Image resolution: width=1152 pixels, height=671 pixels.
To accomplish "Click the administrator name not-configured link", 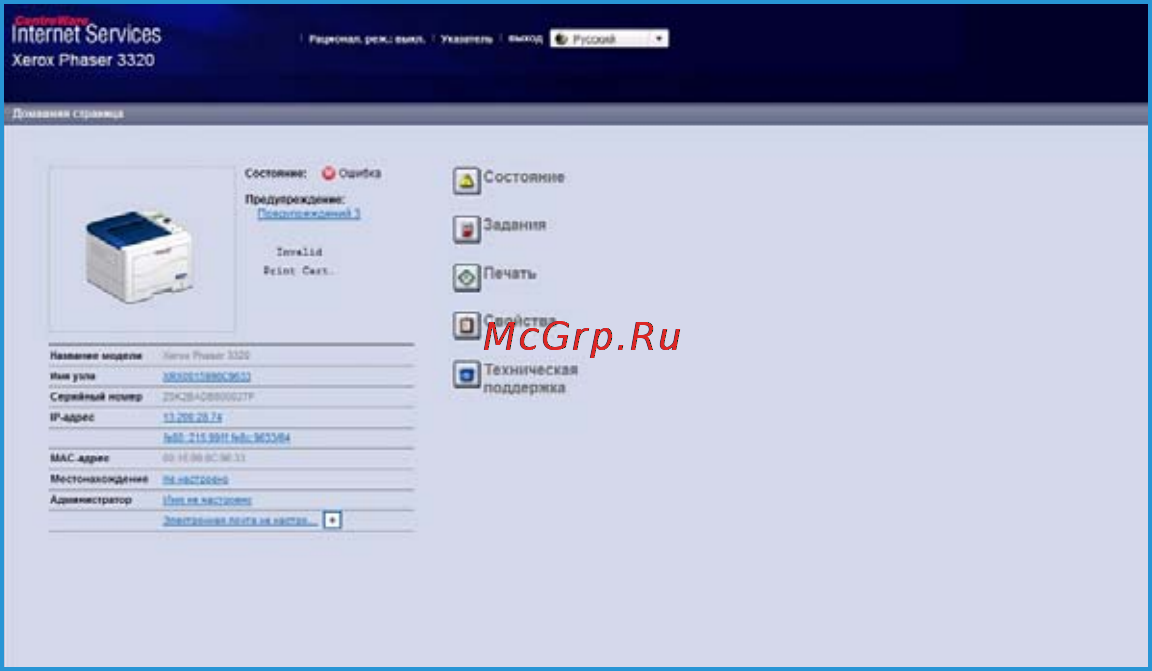I will (207, 500).
